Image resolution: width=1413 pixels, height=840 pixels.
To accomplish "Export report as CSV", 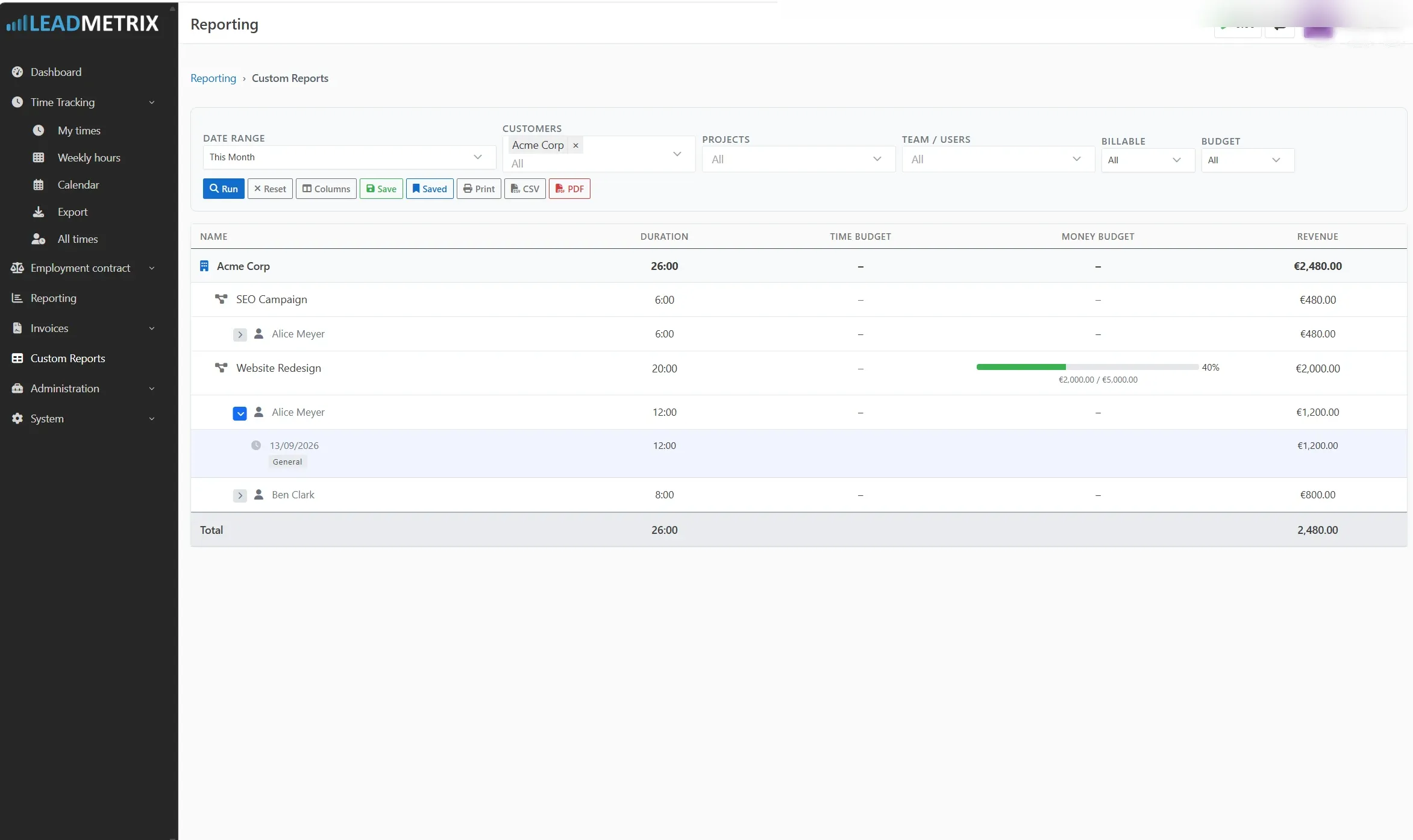I will coord(525,189).
